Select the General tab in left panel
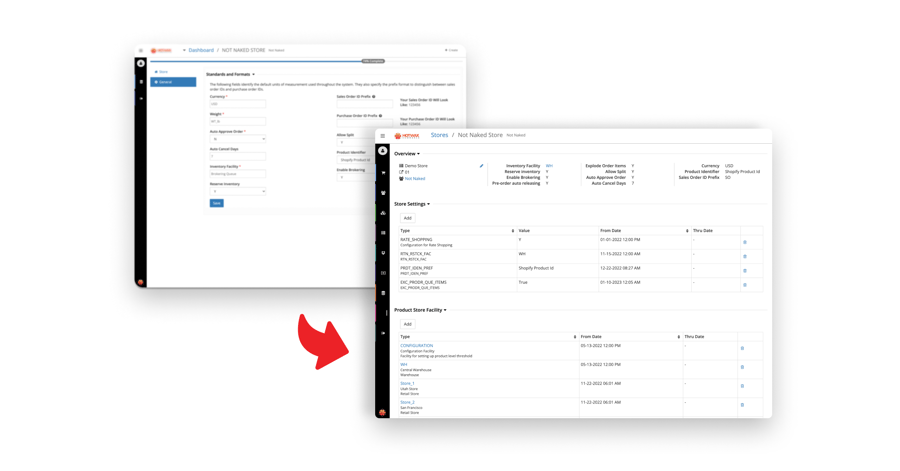 click(173, 82)
